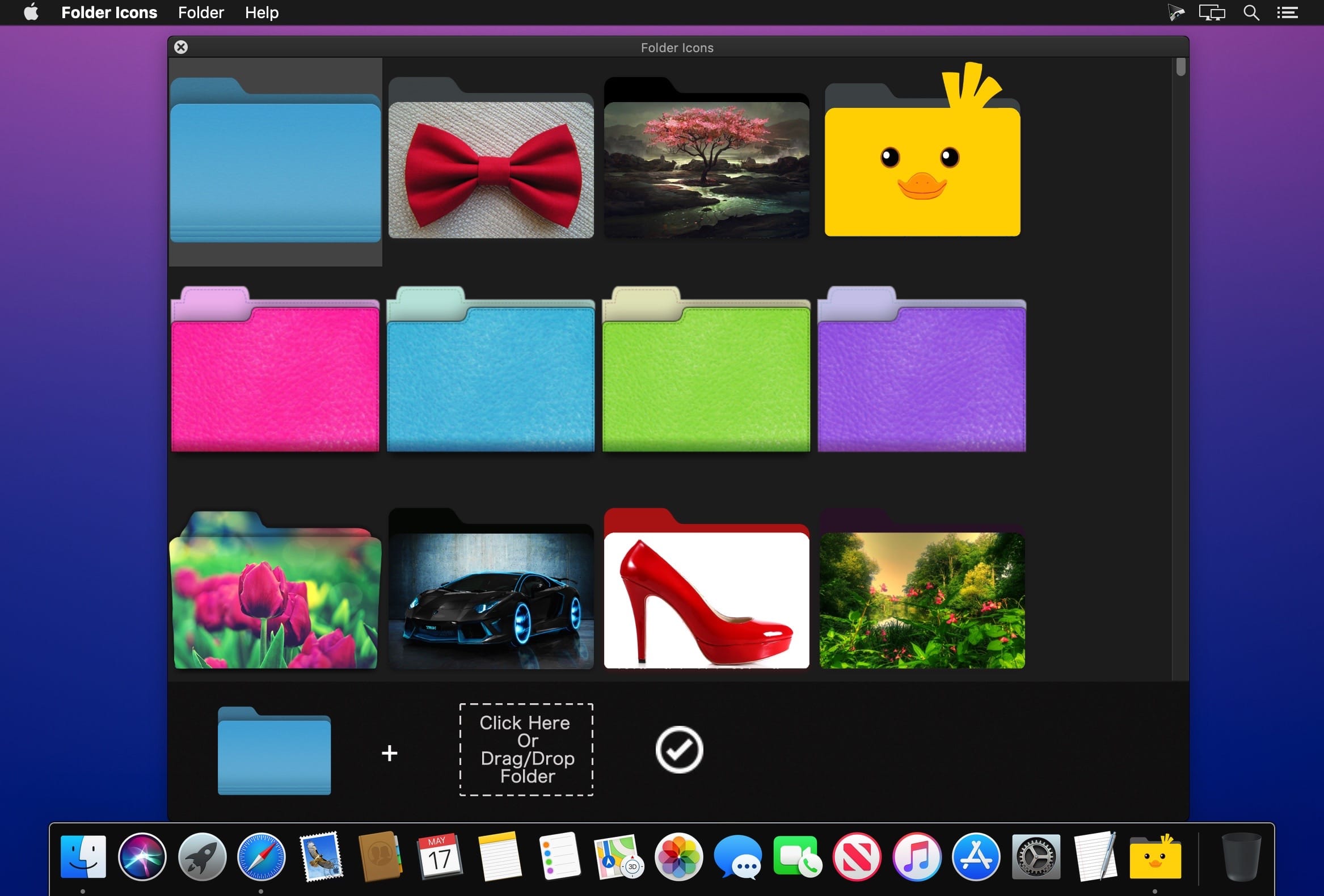Select the yellow duck face folder icon
Viewport: 1324px width, 896px height.
922,149
